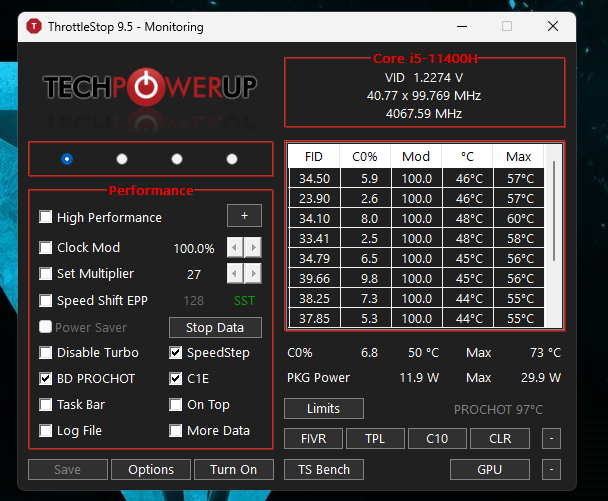Select the first profile radio button
The height and width of the screenshot is (501, 608).
[x=67, y=159]
